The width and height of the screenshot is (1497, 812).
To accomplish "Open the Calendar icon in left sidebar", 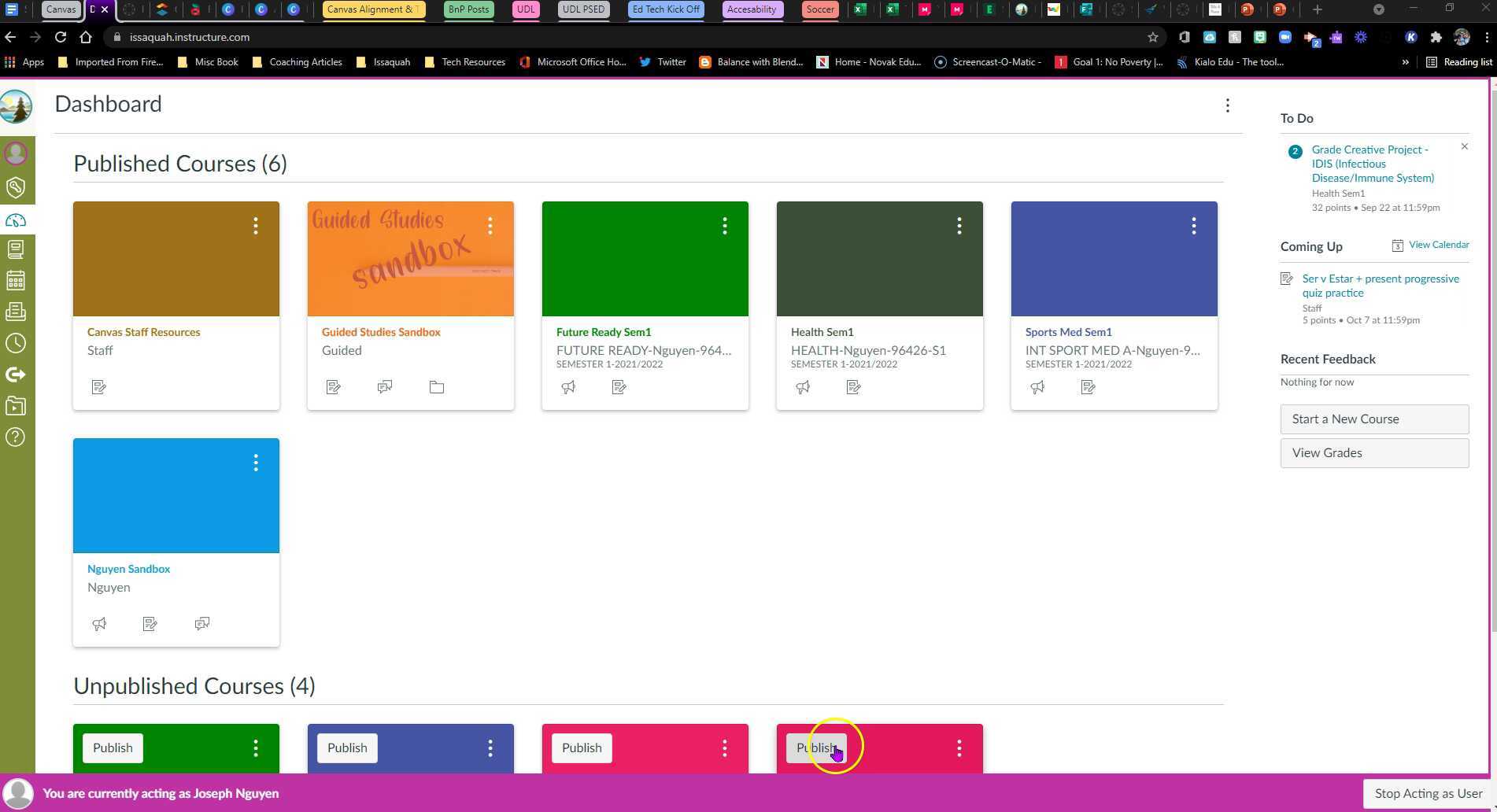I will (16, 281).
